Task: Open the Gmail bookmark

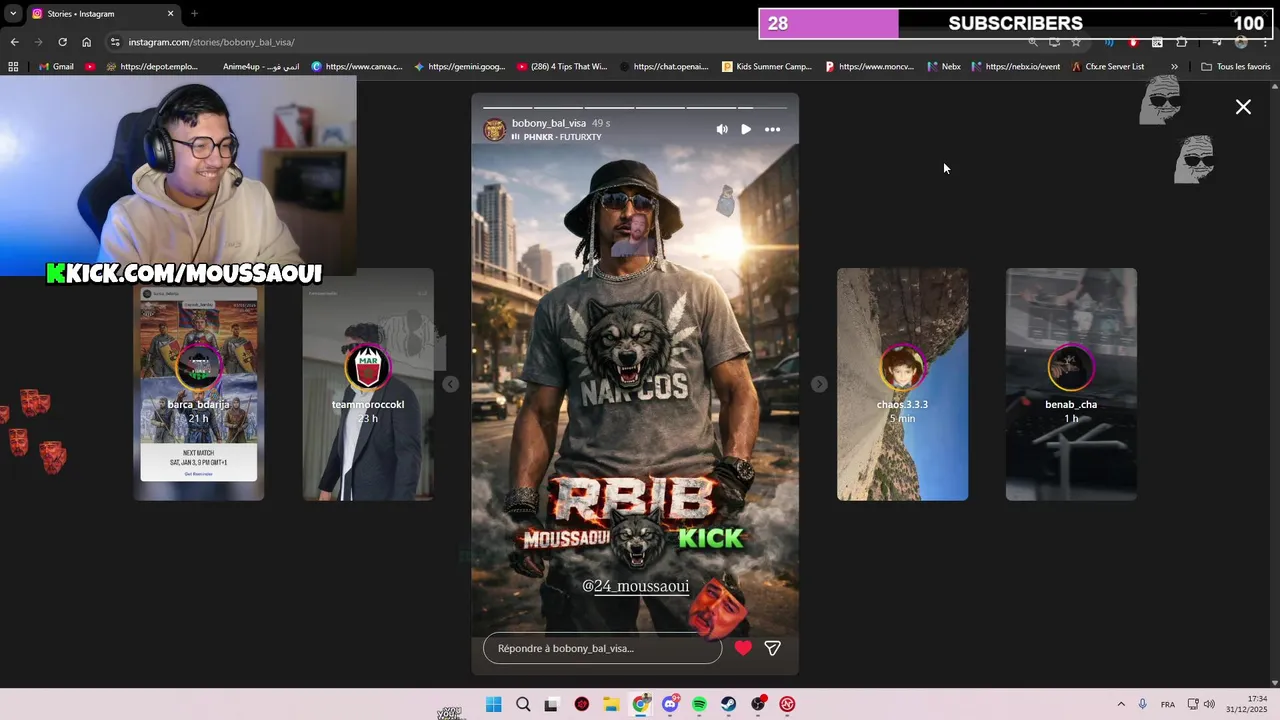Action: [x=55, y=67]
